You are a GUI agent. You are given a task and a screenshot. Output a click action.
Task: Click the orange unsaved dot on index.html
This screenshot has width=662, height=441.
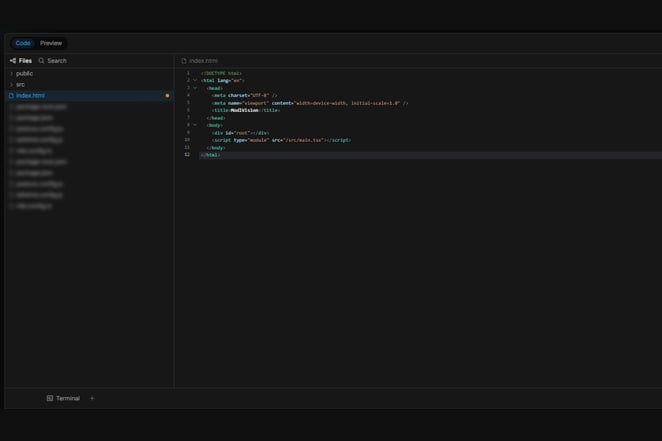[167, 96]
